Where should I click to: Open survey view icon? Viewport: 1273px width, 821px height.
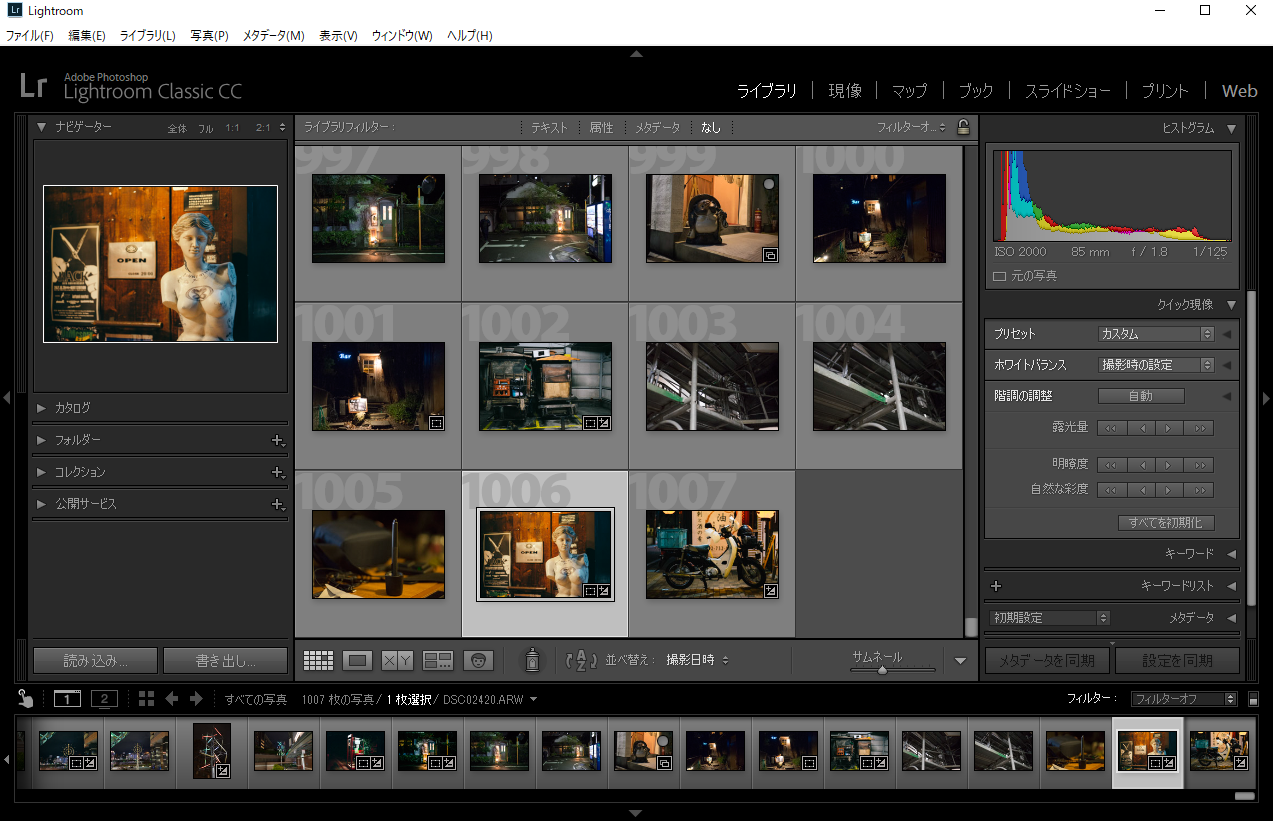click(x=438, y=660)
